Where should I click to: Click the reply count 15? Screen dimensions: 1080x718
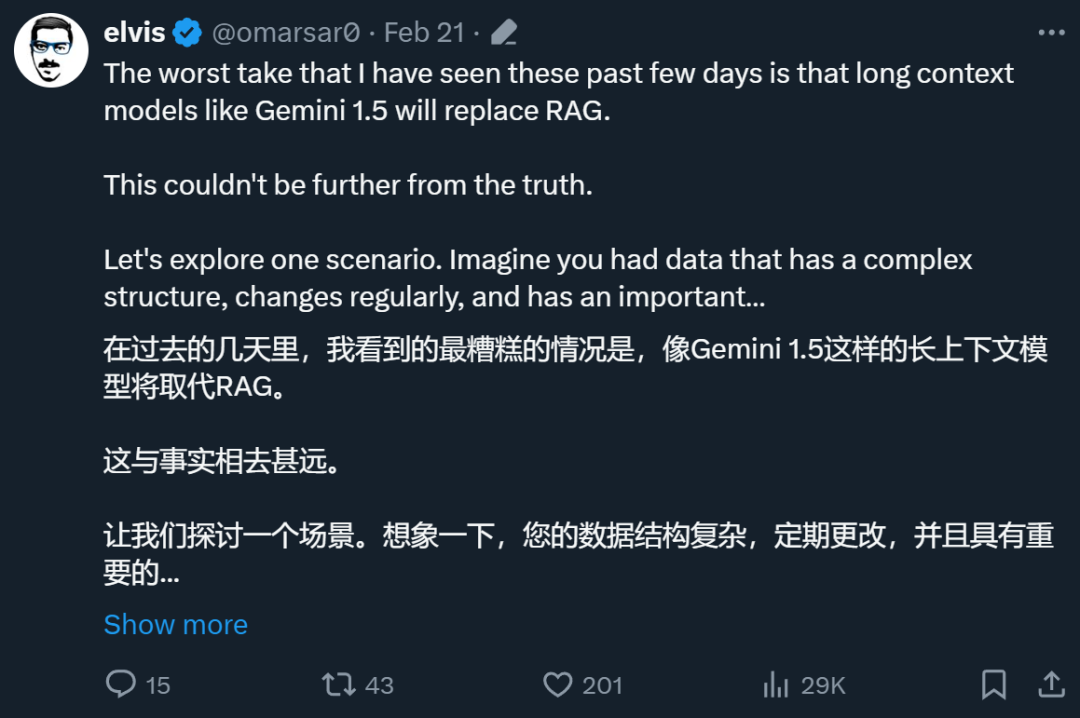coord(158,685)
